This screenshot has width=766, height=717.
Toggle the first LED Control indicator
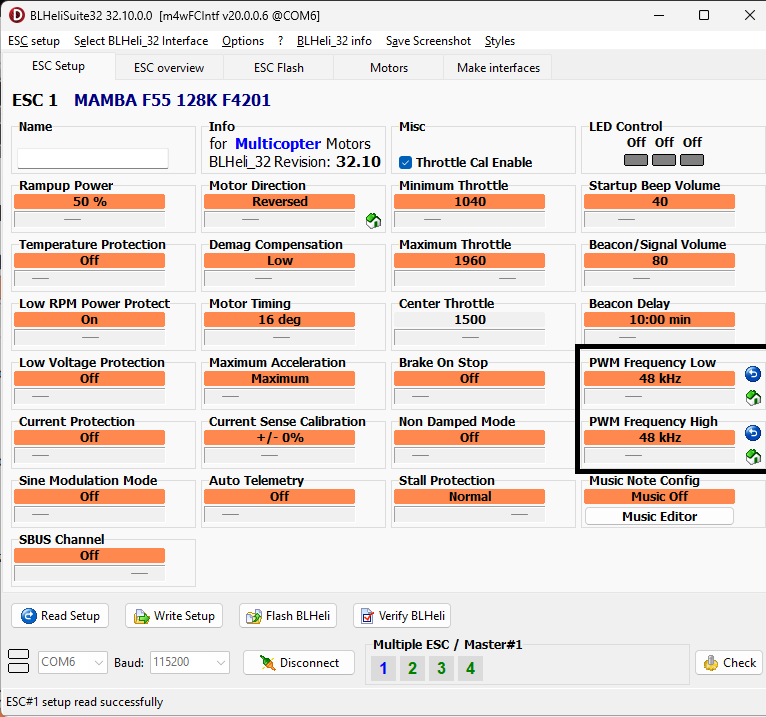pos(636,160)
